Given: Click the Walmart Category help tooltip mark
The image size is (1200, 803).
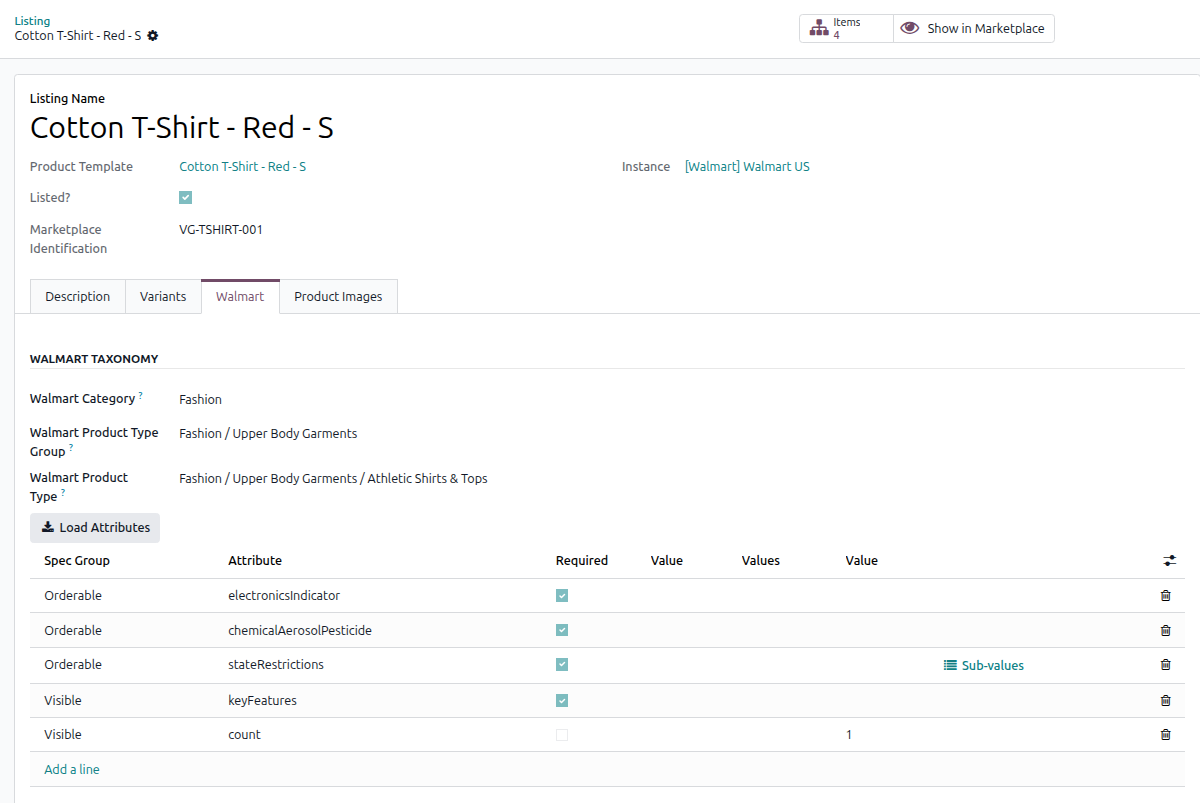Looking at the screenshot, I should coord(140,395).
